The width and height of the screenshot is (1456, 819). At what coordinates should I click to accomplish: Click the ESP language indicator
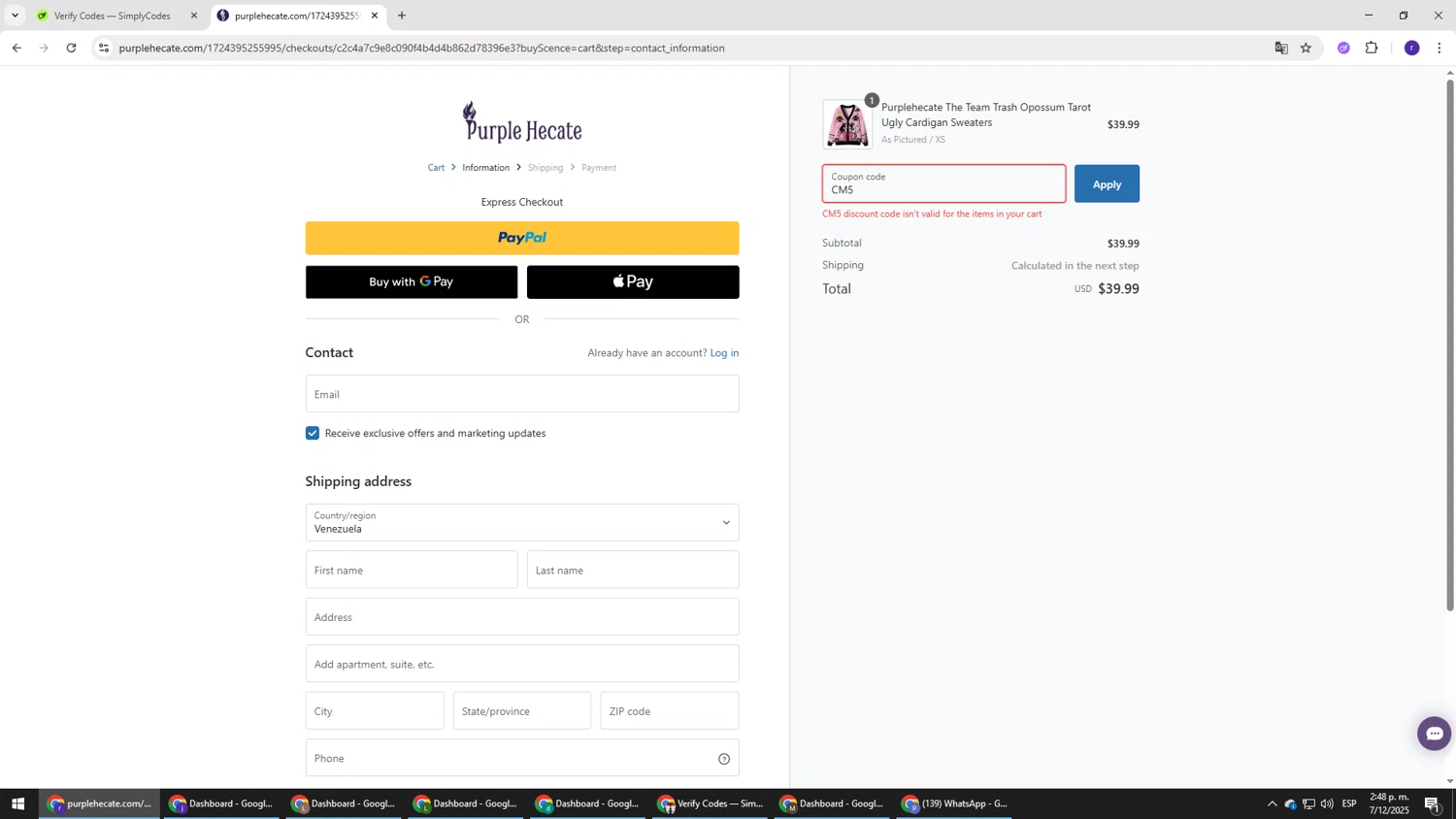coord(1349,803)
